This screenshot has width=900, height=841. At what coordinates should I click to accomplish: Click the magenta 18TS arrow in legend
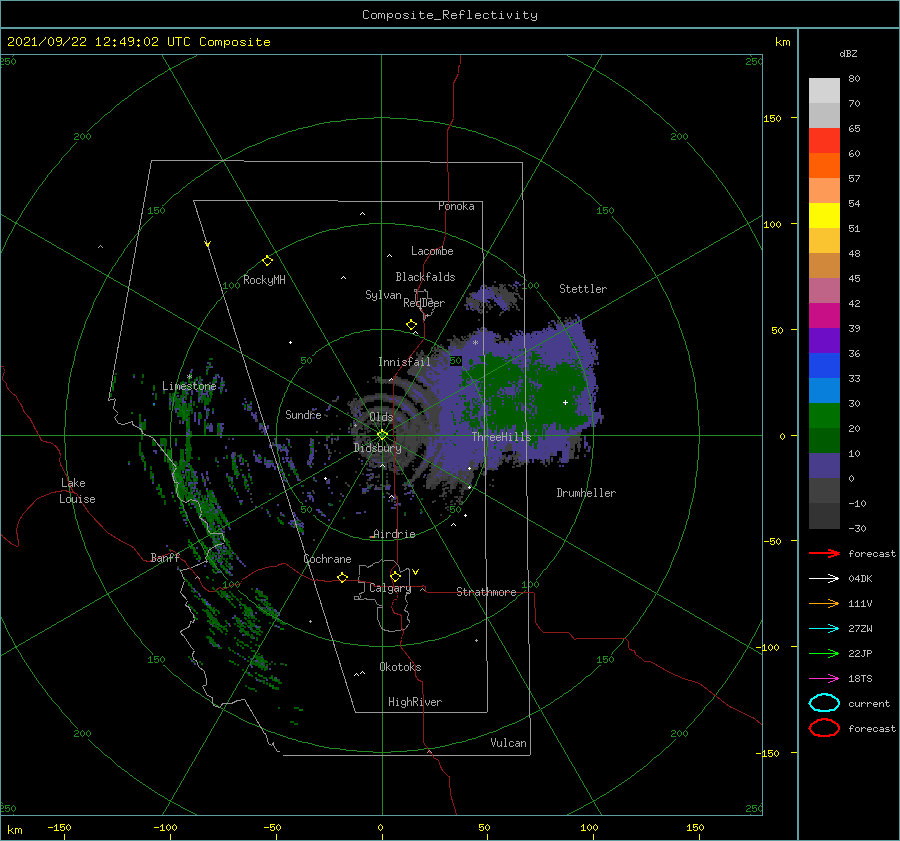point(824,679)
